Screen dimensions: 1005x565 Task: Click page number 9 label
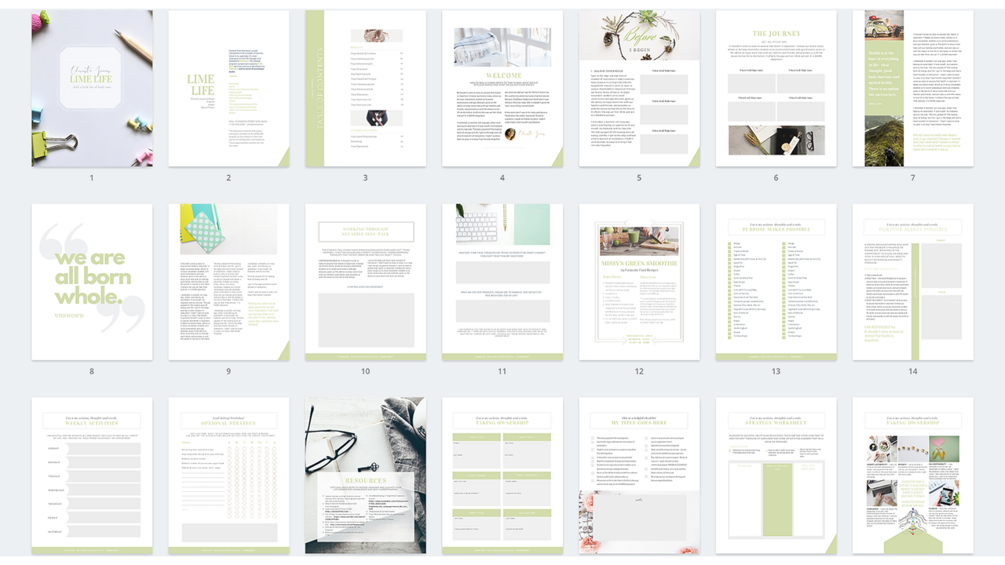point(228,371)
